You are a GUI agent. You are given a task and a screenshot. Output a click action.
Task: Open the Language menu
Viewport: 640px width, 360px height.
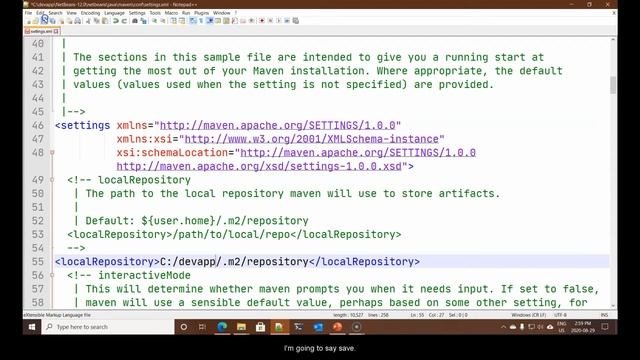point(114,13)
